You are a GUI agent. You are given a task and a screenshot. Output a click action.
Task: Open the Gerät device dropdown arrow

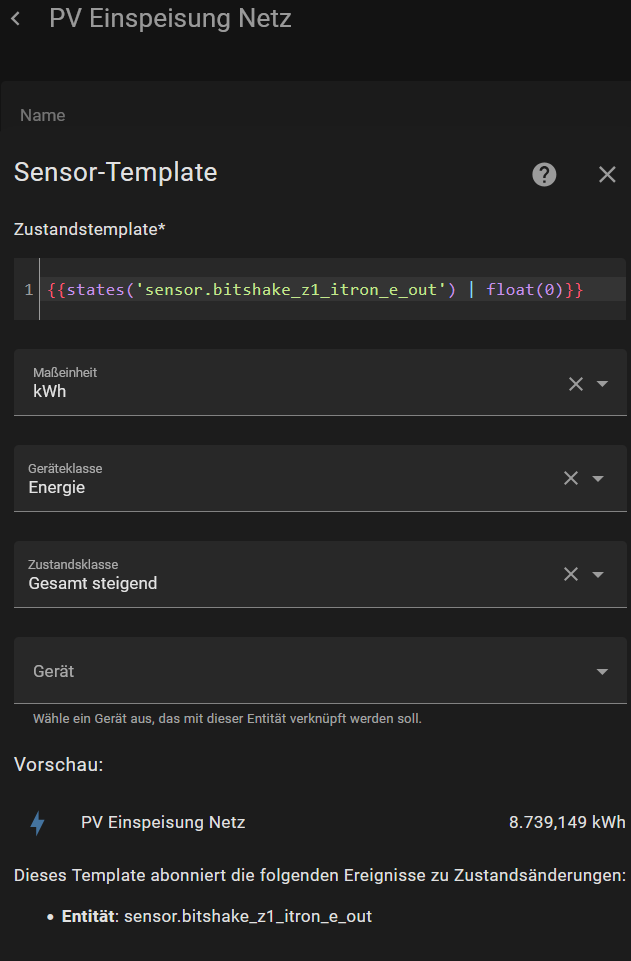[602, 672]
